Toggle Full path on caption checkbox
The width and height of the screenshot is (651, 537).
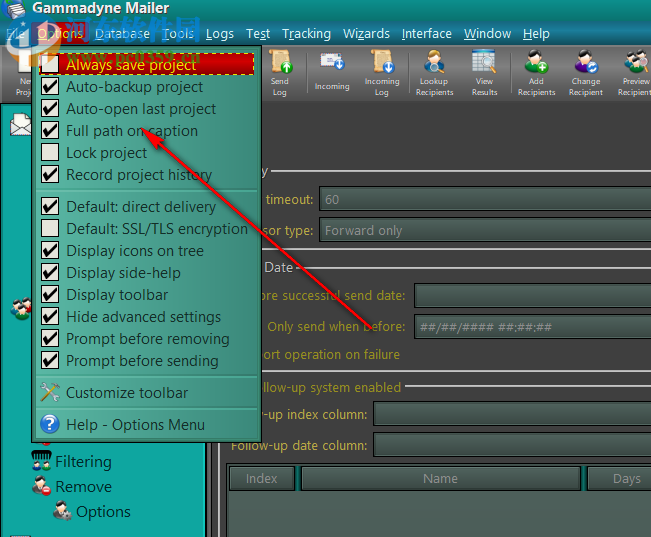[x=50, y=130]
